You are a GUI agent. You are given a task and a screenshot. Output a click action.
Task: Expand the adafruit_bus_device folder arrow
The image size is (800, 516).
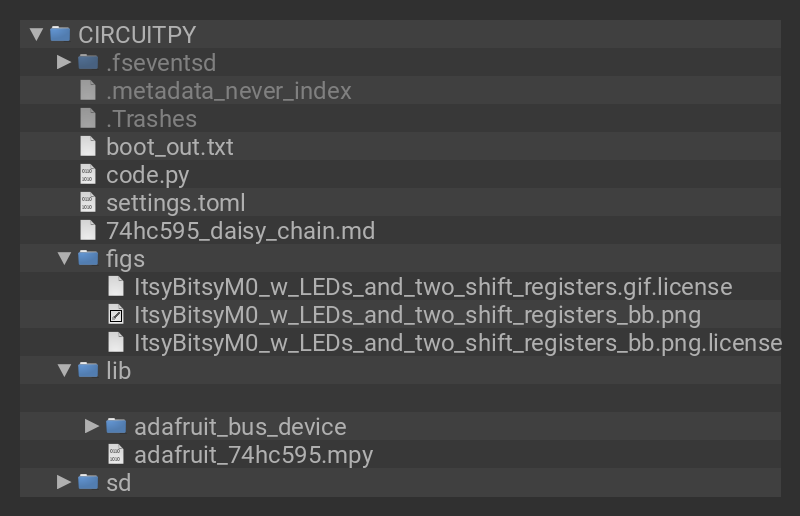click(93, 427)
